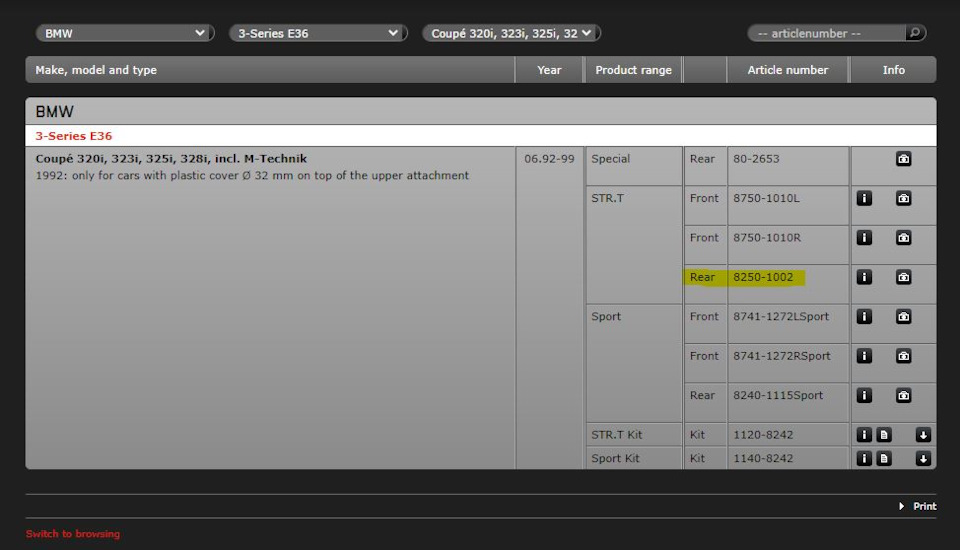Click the 1992 plastic cover note

[252, 175]
